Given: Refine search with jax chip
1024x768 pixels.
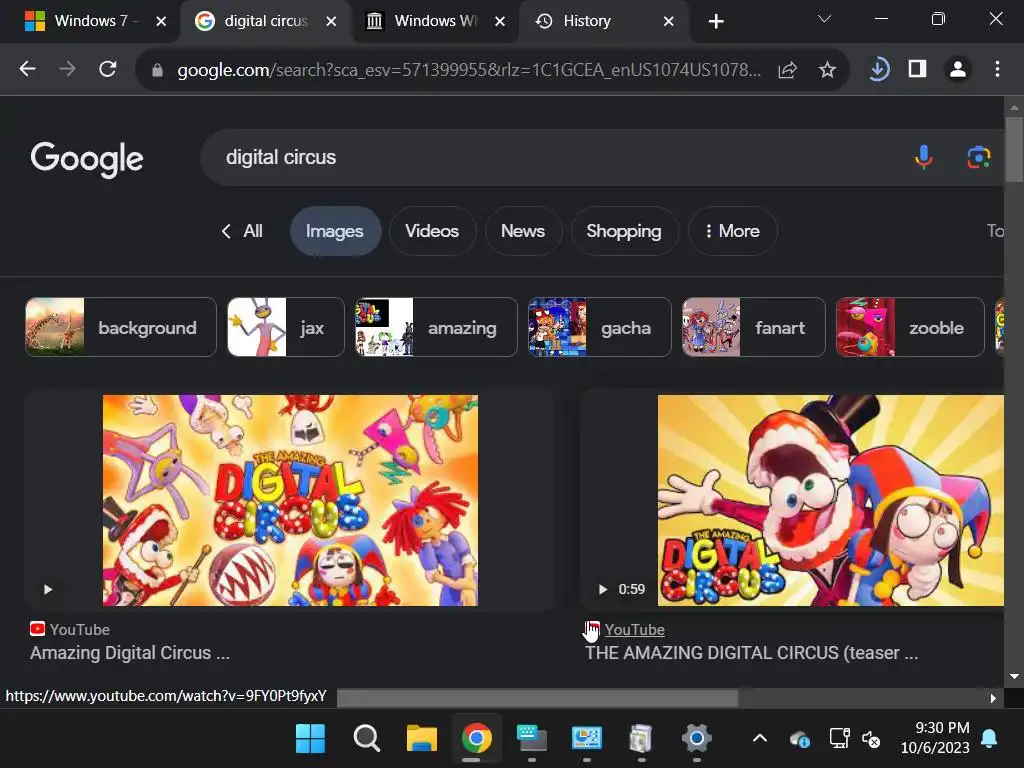Looking at the screenshot, I should point(285,327).
